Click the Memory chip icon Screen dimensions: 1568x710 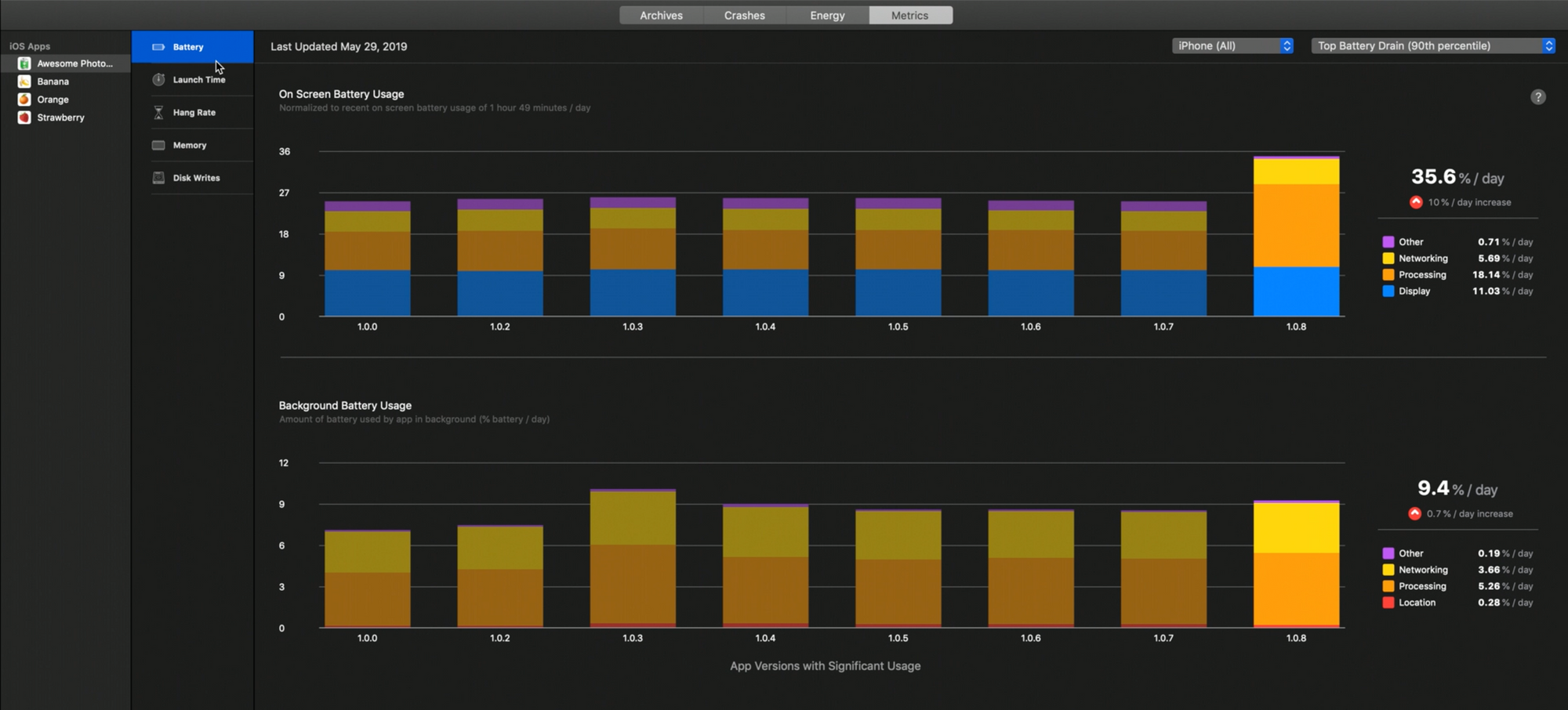pyautogui.click(x=158, y=145)
